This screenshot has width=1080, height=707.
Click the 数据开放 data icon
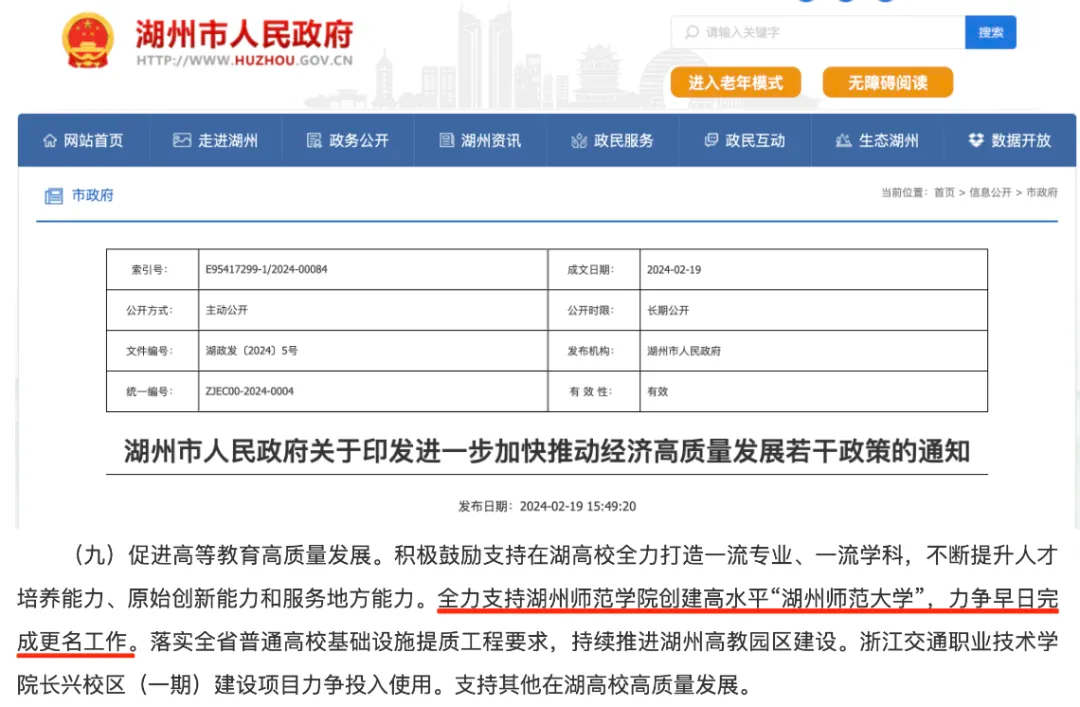click(975, 141)
